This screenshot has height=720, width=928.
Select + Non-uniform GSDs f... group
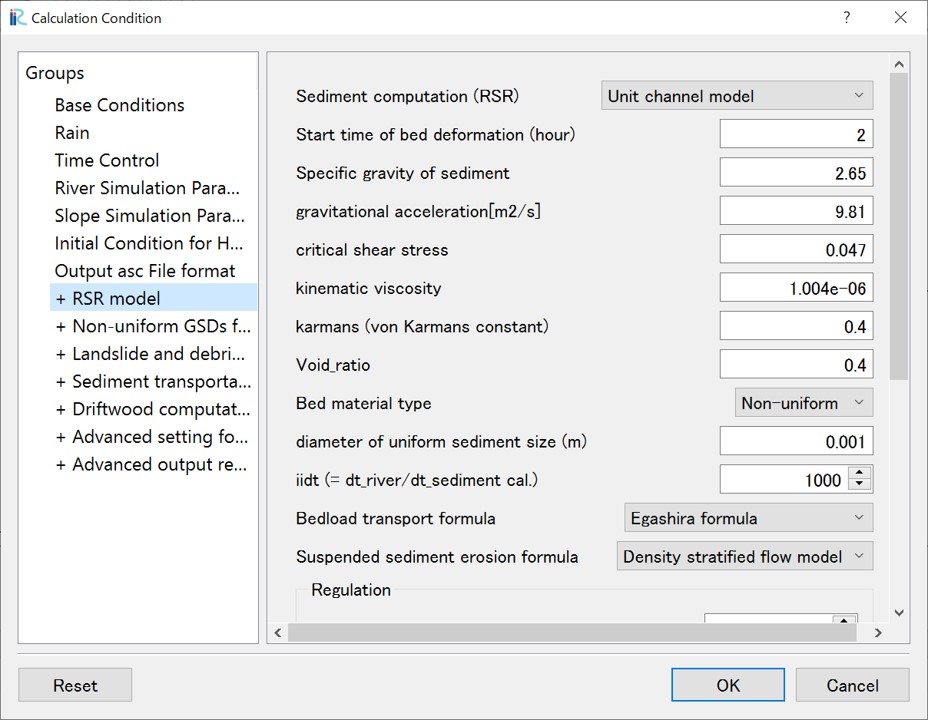point(153,326)
